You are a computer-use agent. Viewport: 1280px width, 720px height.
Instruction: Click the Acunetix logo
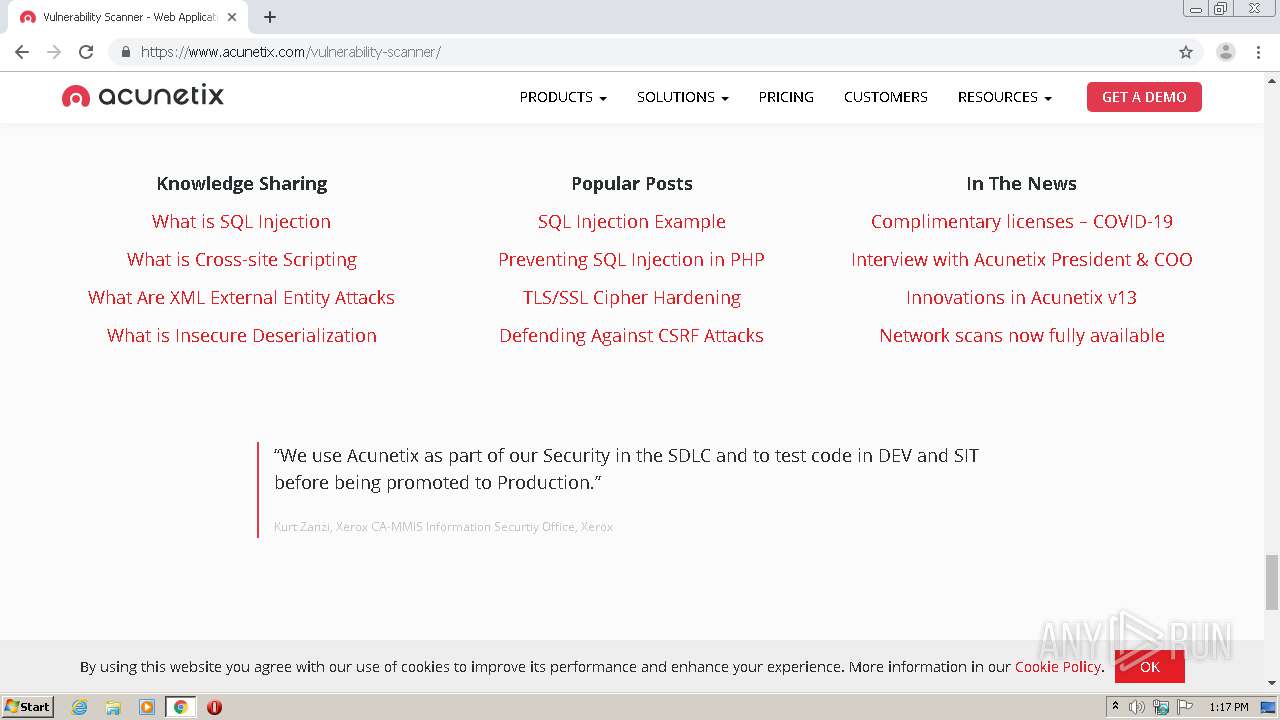[143, 96]
